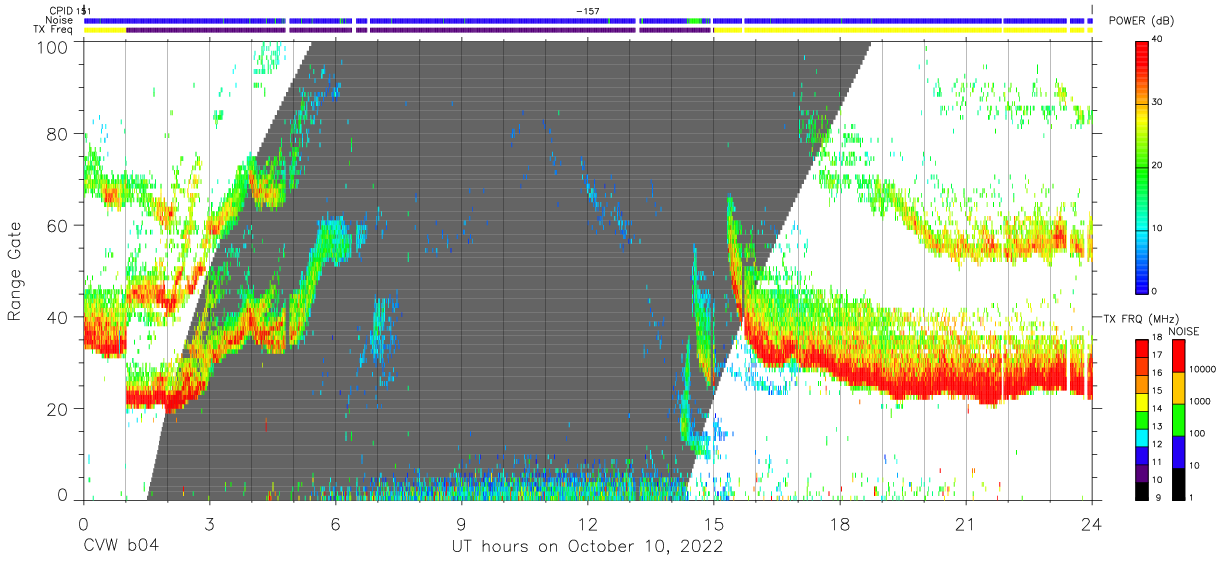Click the NOISE color scale bar
1228x567 pixels.
(x=1178, y=418)
